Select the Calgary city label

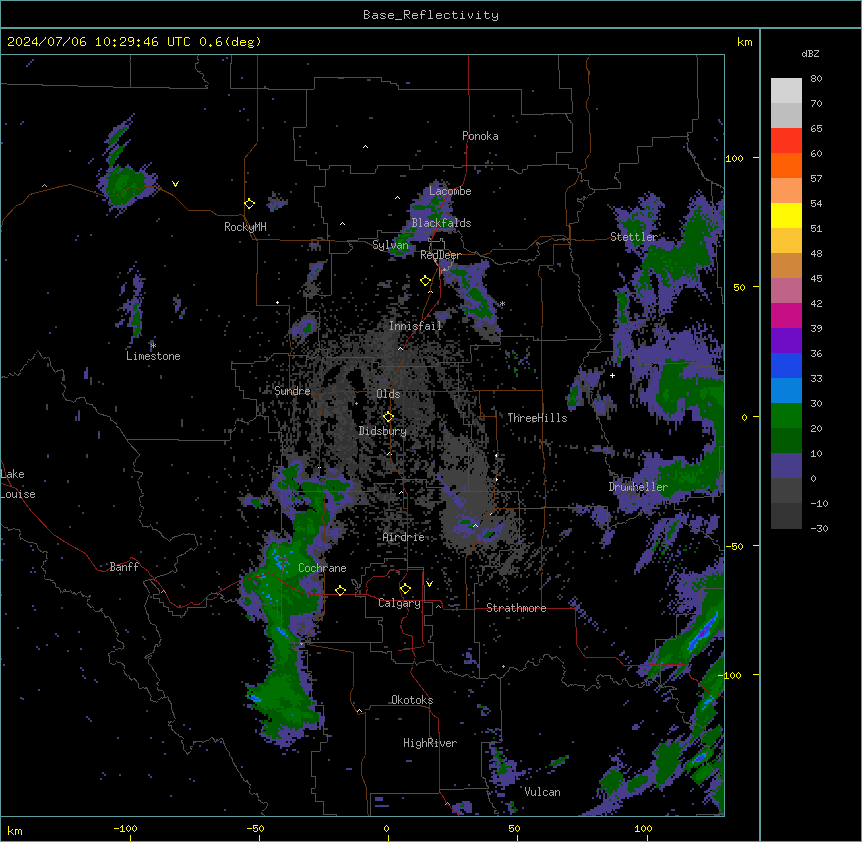399,603
